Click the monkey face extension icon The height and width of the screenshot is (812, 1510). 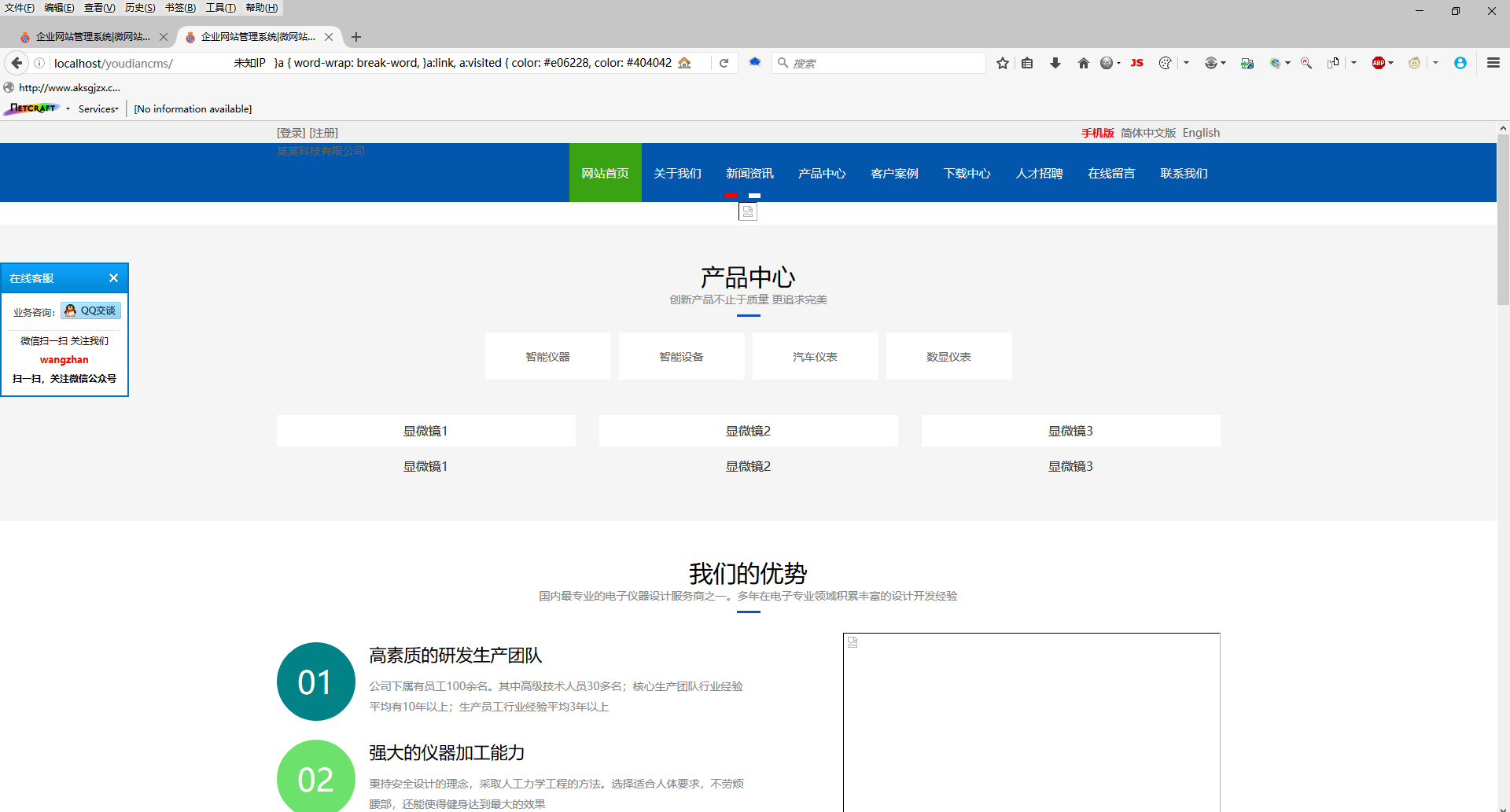point(1414,63)
